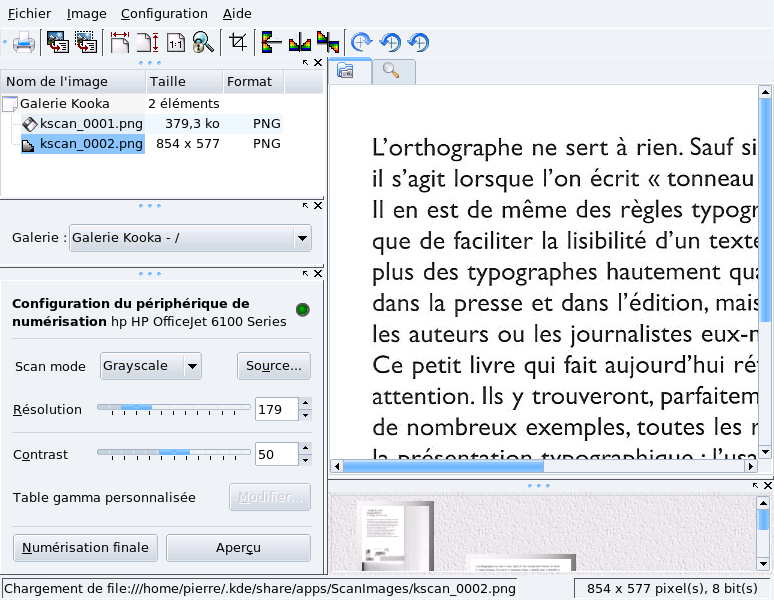774x600 pixels.
Task: Select kscan_0002.png in the gallery
Action: pyautogui.click(x=83, y=144)
